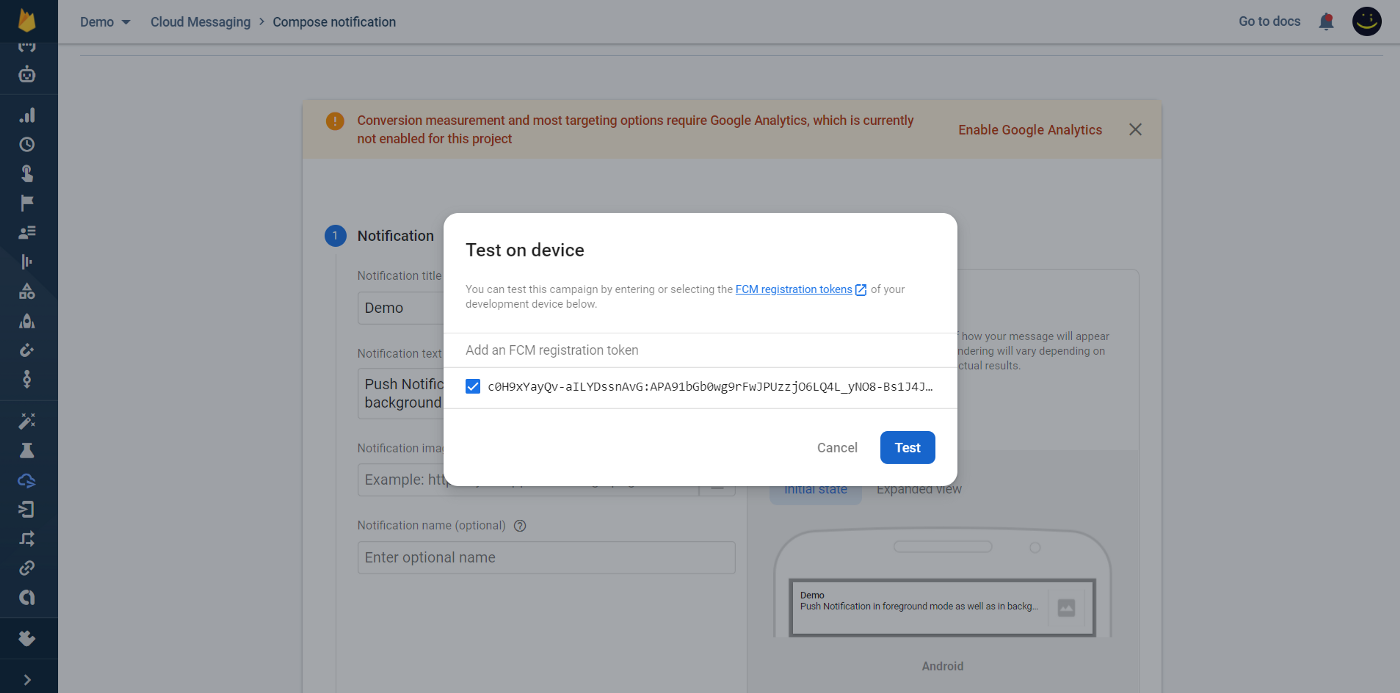1400x693 pixels.
Task: Open the notifications bell in the top bar
Action: 1326,21
